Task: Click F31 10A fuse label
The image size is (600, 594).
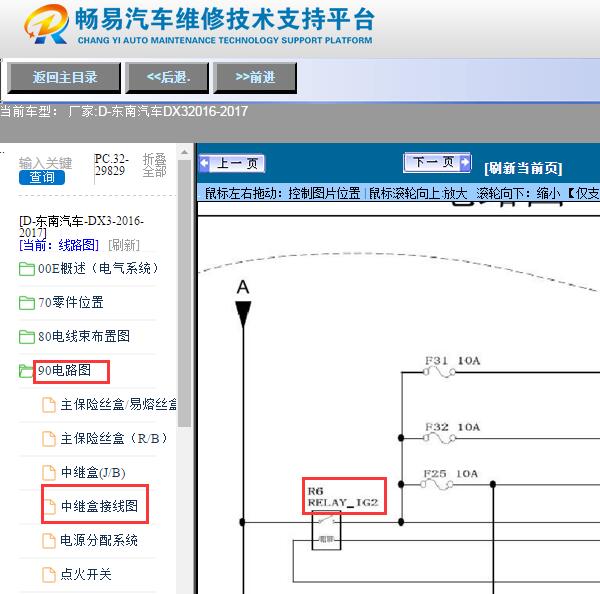Action: pos(452,360)
